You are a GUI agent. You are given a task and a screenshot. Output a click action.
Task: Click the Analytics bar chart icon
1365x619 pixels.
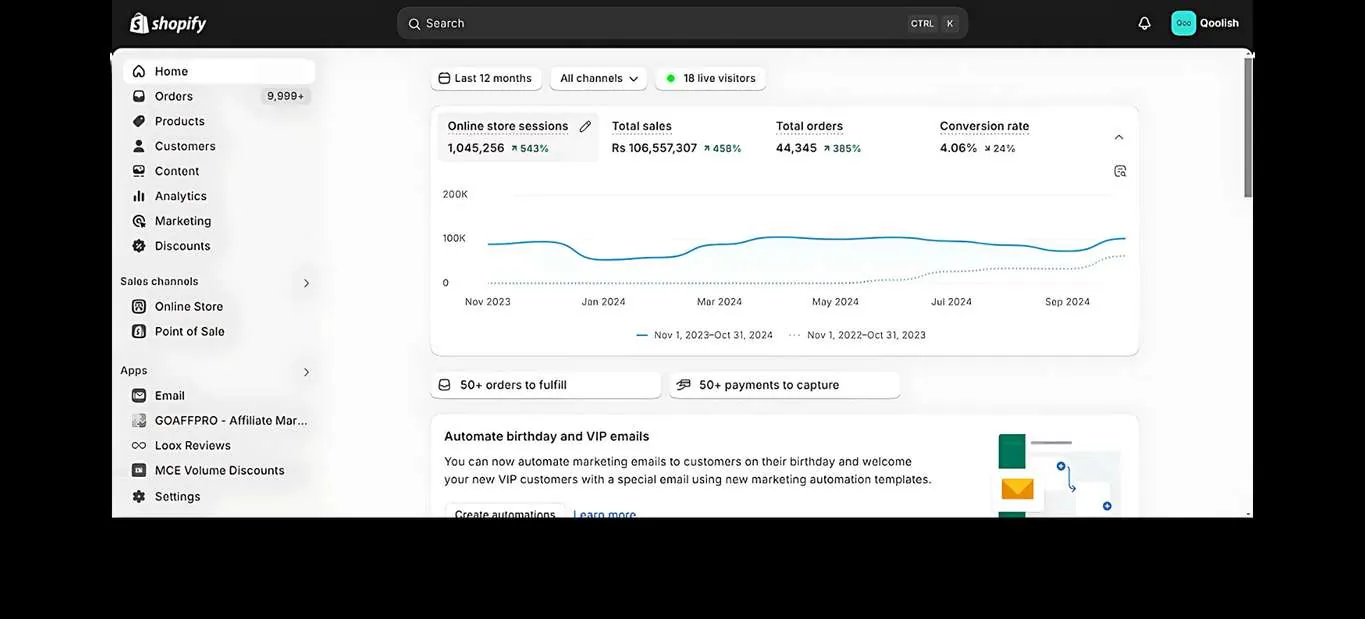click(139, 196)
